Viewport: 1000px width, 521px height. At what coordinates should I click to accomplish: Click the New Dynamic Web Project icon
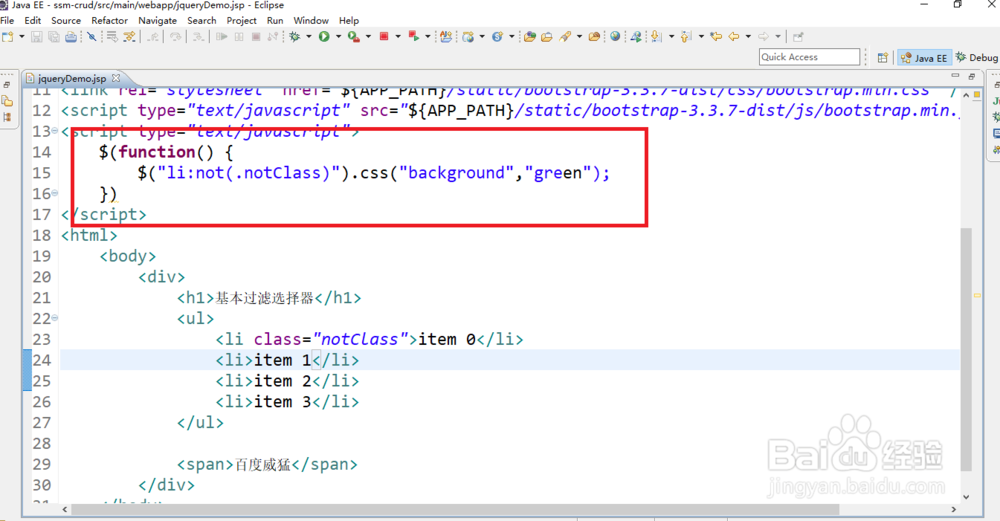(x=468, y=37)
